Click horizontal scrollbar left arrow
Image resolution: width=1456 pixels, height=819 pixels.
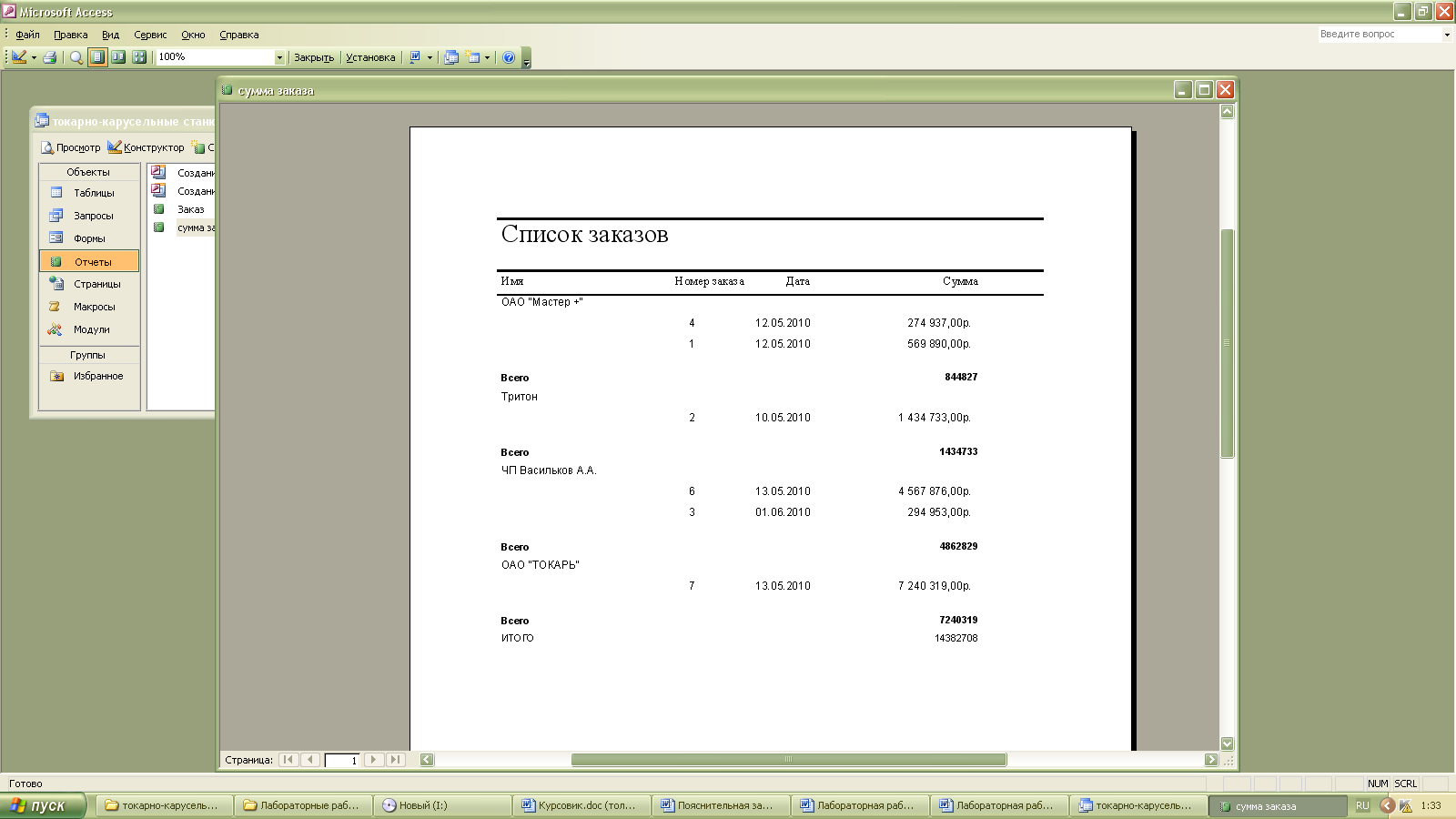click(427, 760)
